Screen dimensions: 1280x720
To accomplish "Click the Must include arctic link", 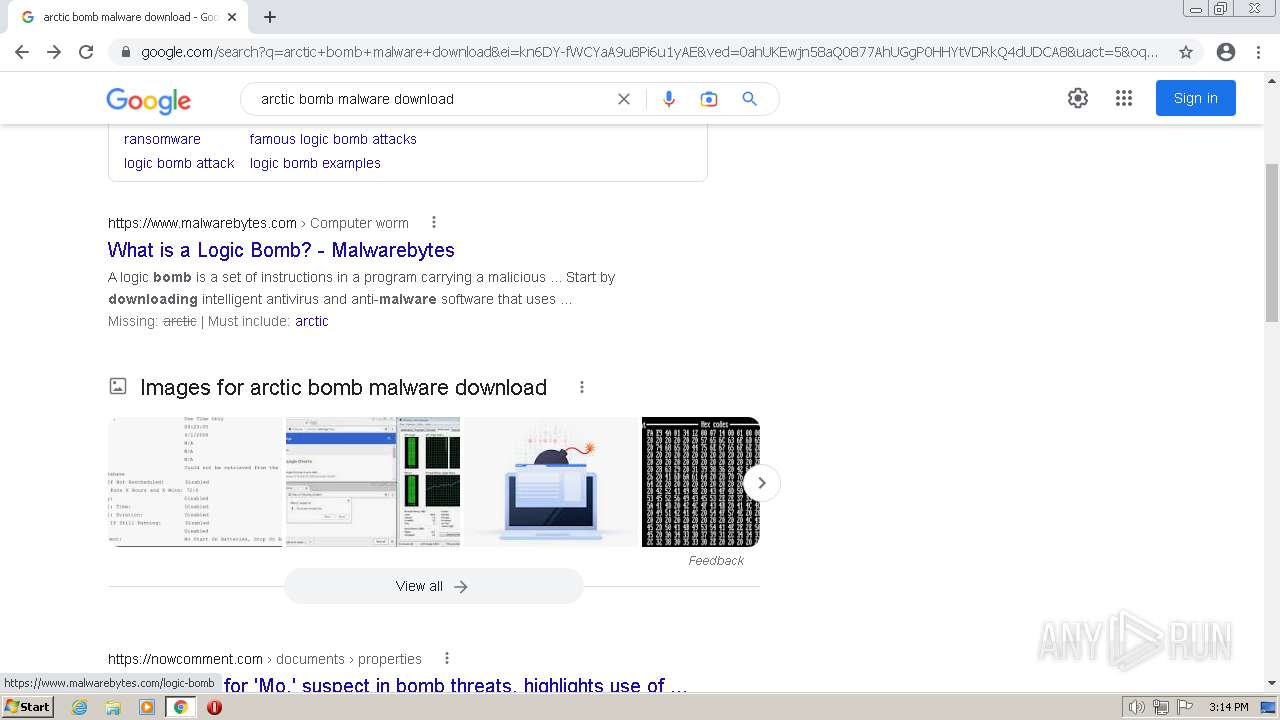I will coord(311,321).
